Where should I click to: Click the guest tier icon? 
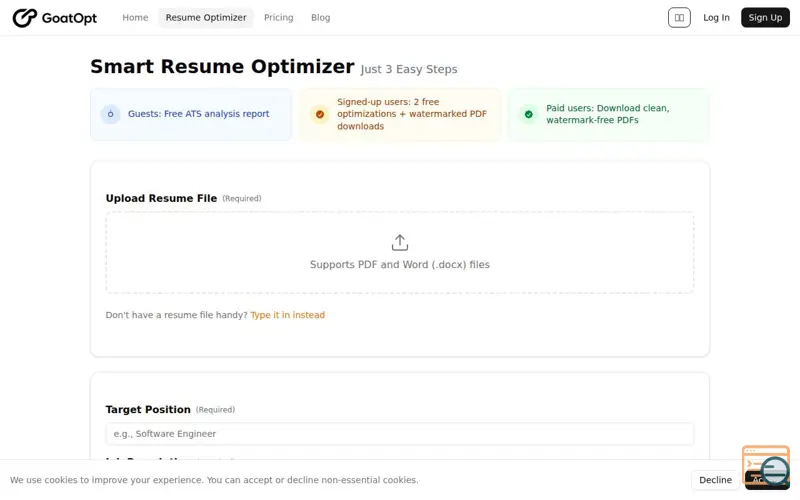[110, 114]
